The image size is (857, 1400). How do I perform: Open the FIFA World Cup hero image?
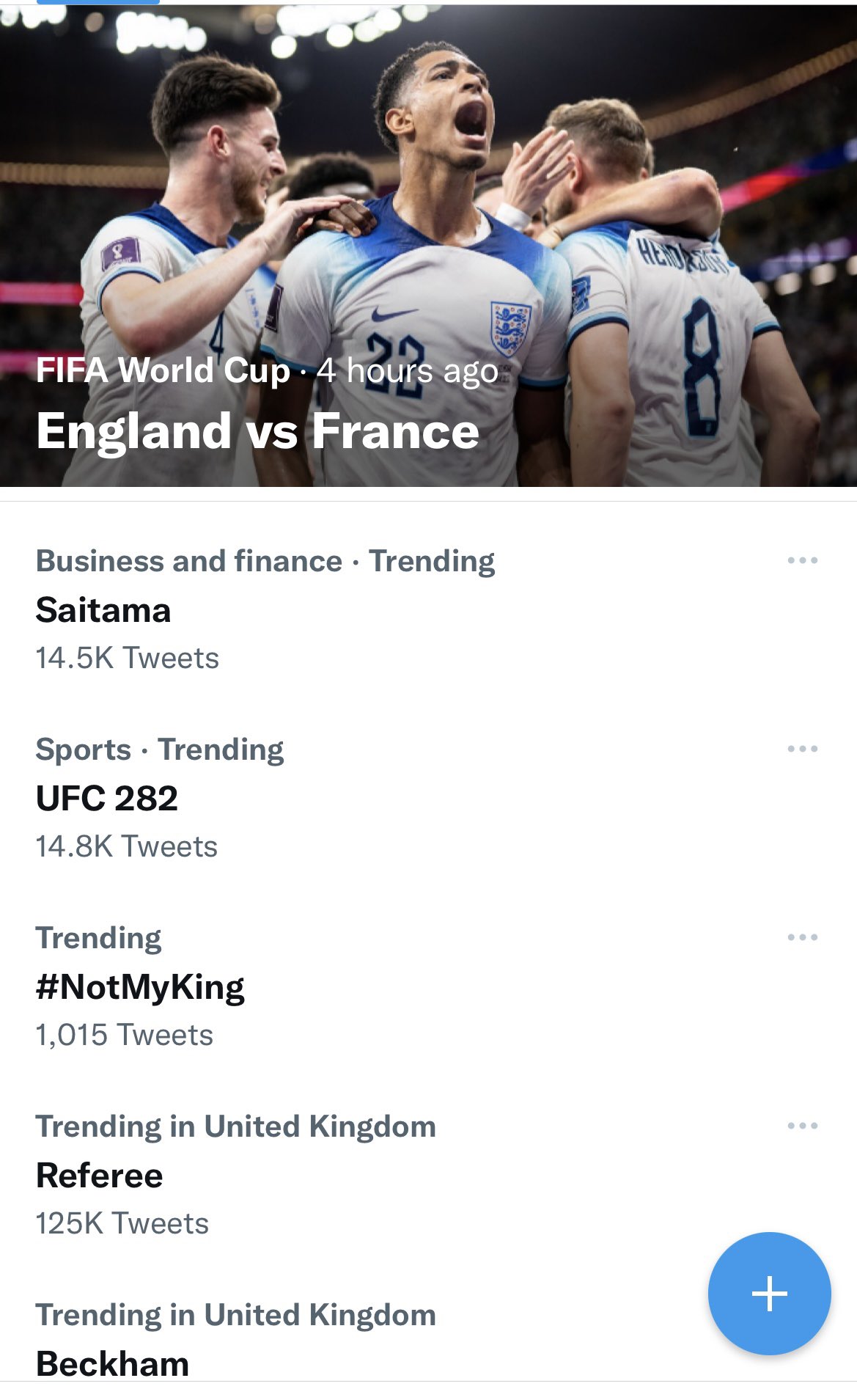tap(428, 220)
